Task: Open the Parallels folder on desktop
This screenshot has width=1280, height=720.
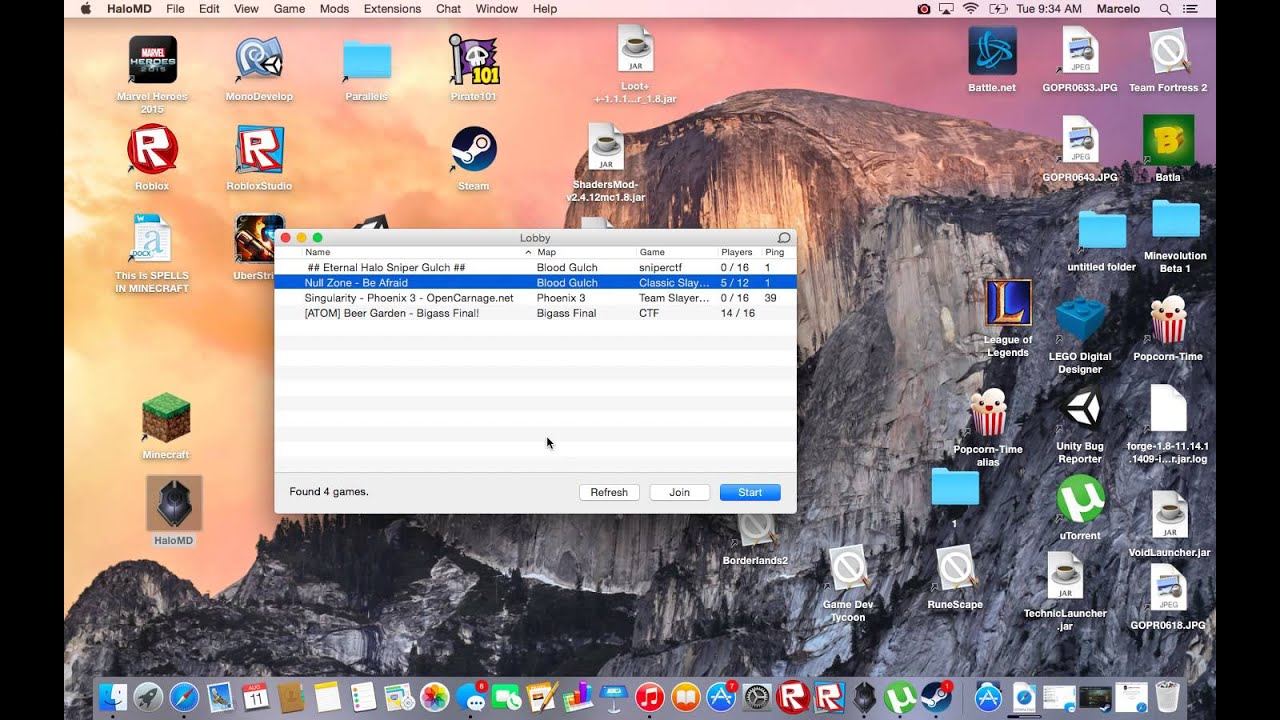Action: [x=367, y=60]
